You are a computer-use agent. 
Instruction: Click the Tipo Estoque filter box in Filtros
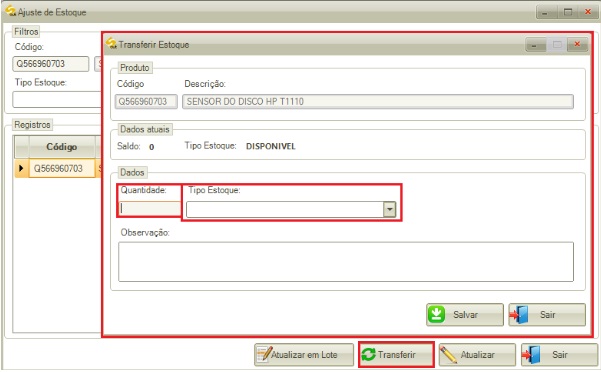click(x=57, y=99)
